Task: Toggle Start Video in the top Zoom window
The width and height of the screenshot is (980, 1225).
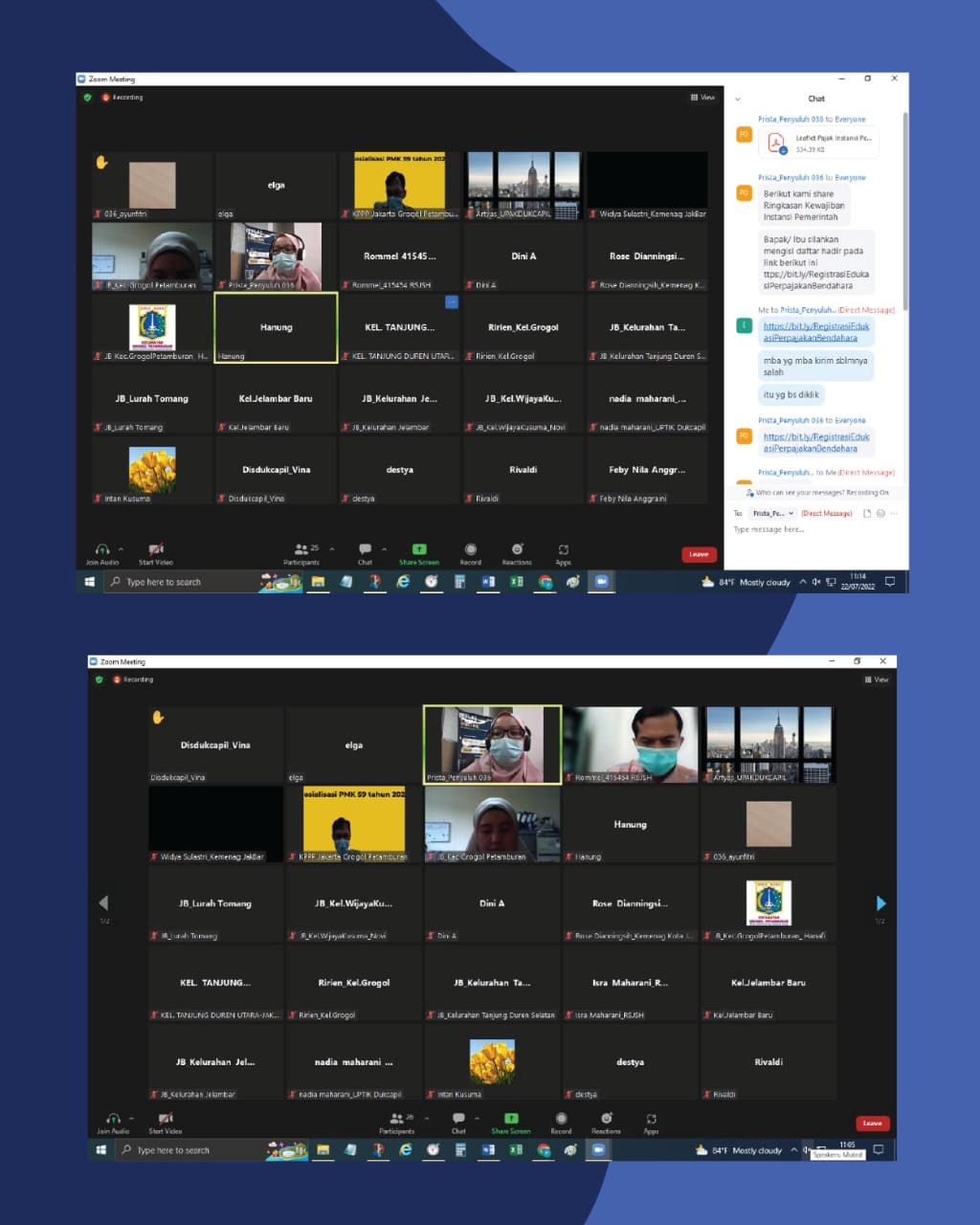Action: pos(155,553)
